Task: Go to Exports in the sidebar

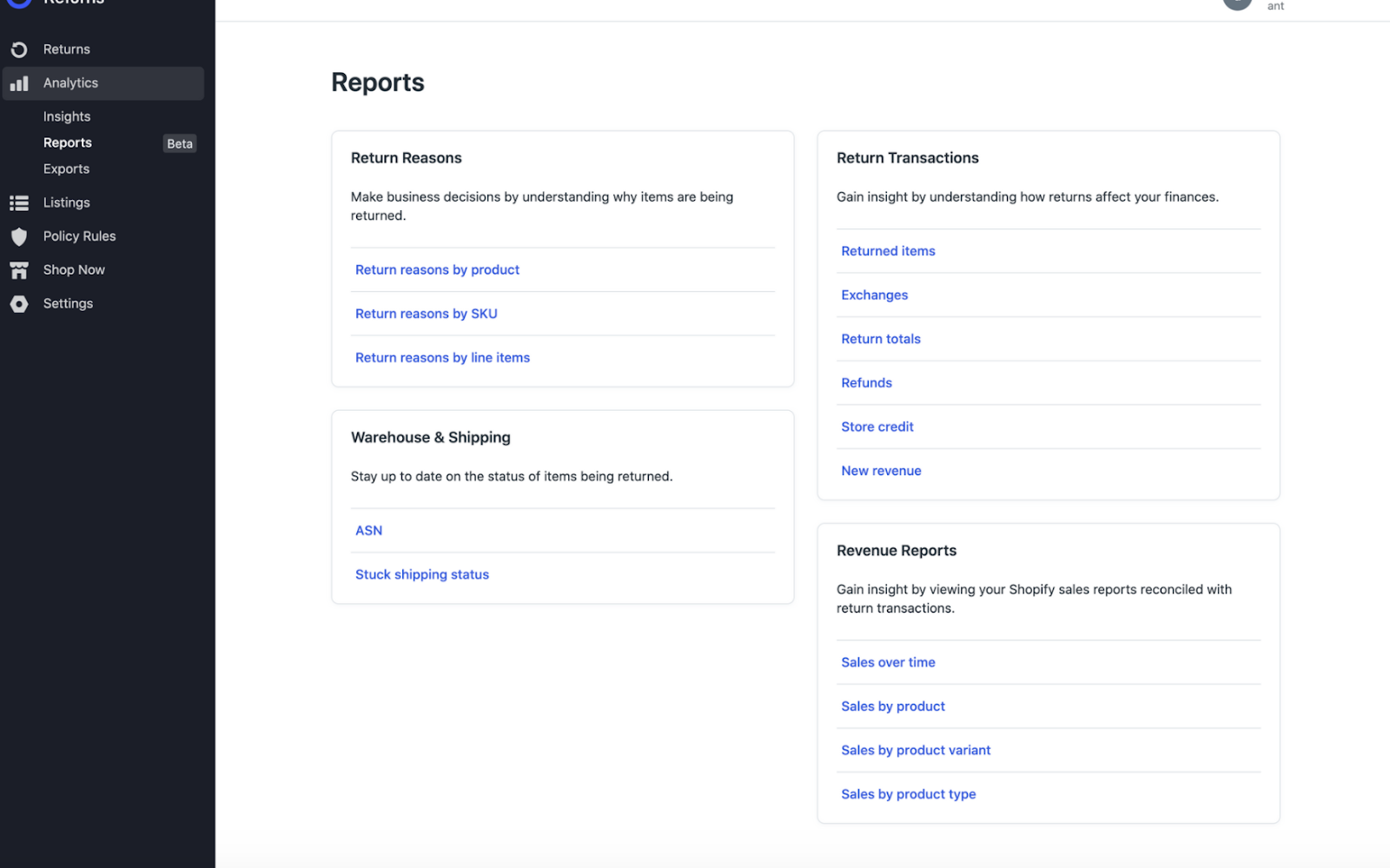Action: point(66,169)
